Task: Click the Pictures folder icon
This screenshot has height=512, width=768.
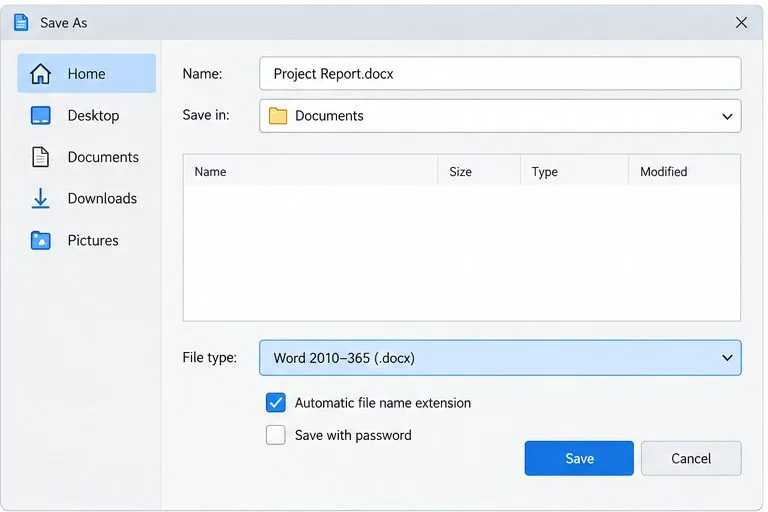Action: pos(40,241)
